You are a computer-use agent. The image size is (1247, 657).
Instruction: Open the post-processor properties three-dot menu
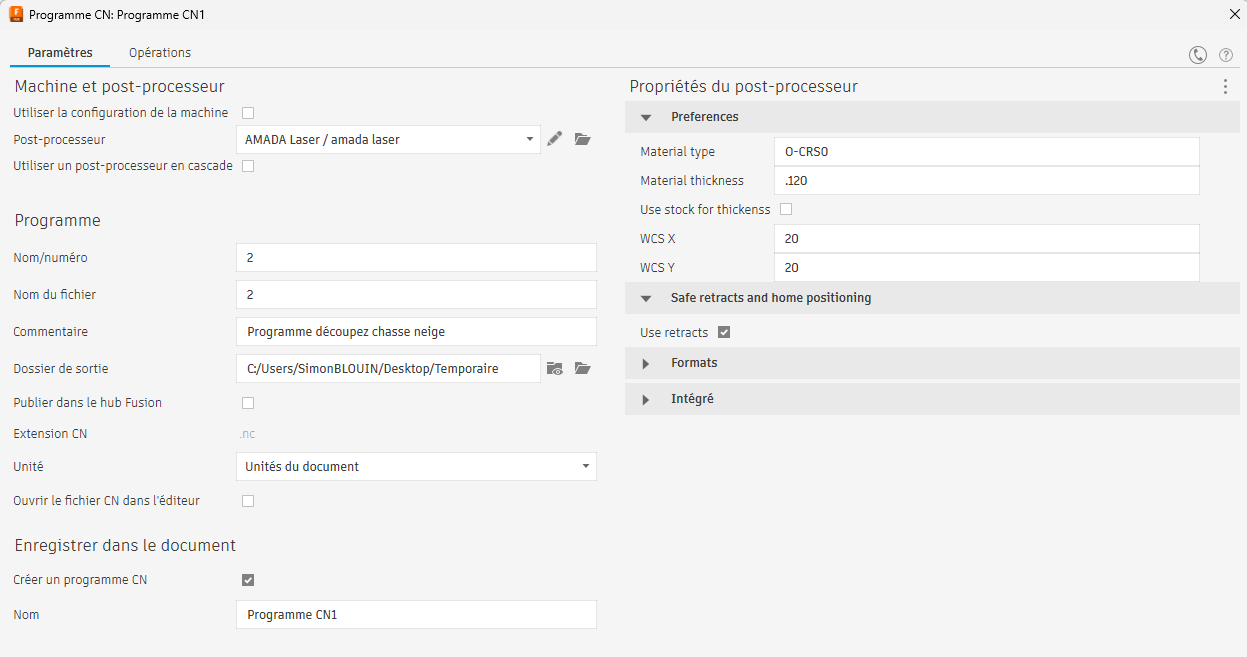click(x=1225, y=87)
